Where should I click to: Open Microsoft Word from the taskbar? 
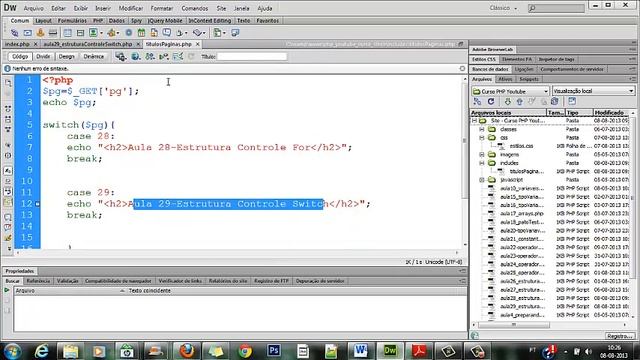pos(360,351)
